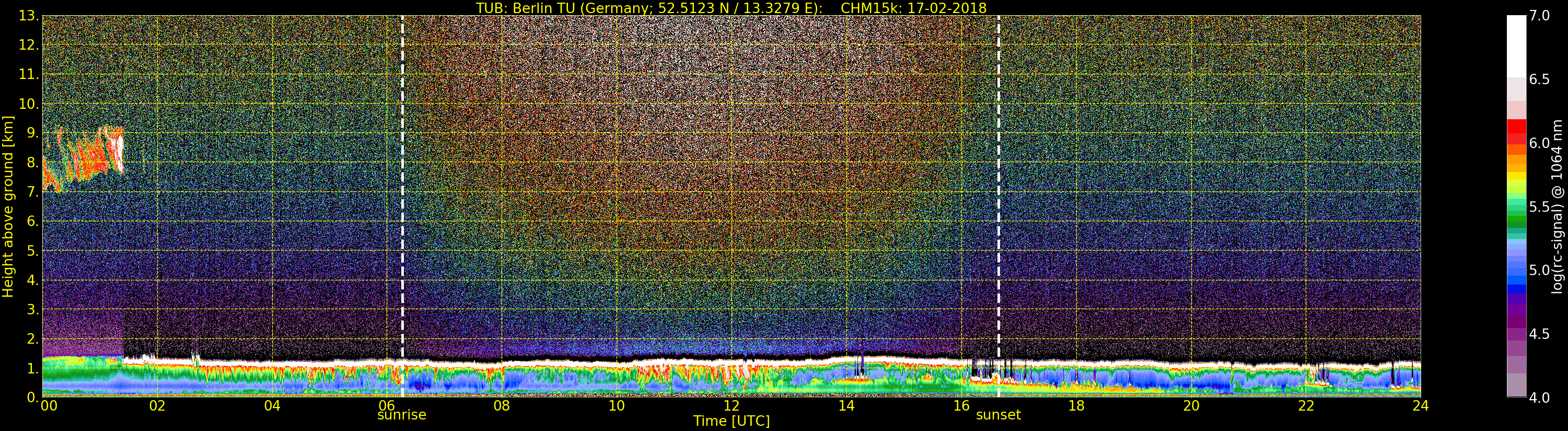Select the "4." height axis tick label
The height and width of the screenshot is (431, 1568).
pos(33,280)
